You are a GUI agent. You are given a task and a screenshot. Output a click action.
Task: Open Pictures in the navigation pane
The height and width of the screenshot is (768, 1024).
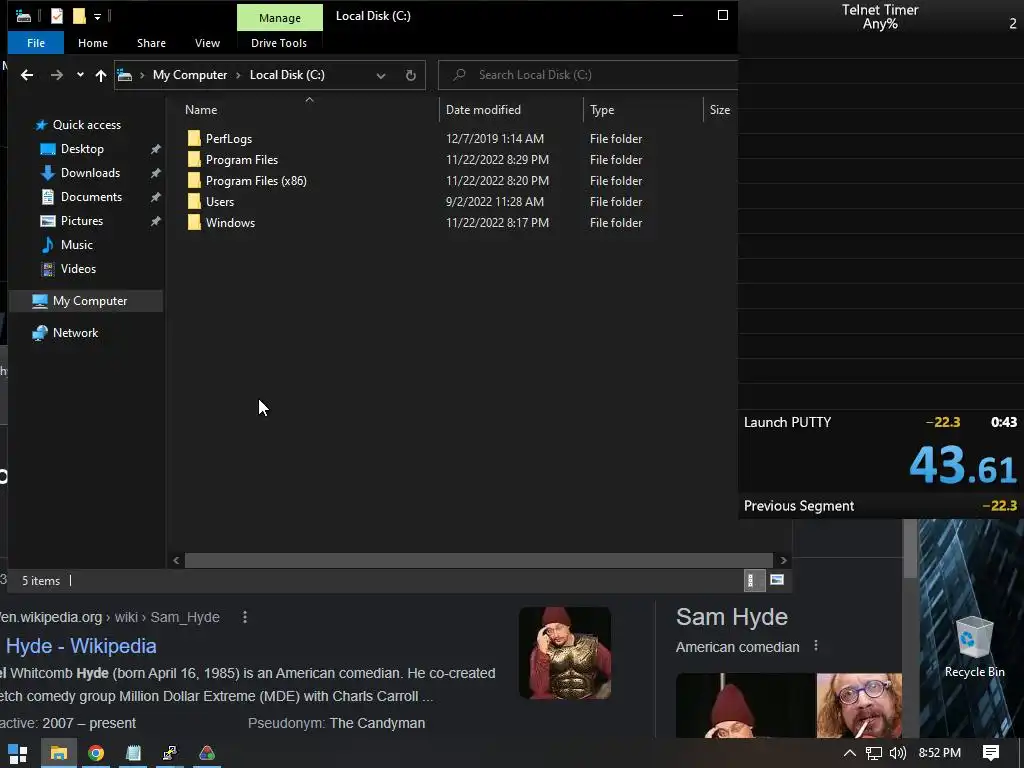[x=82, y=221]
